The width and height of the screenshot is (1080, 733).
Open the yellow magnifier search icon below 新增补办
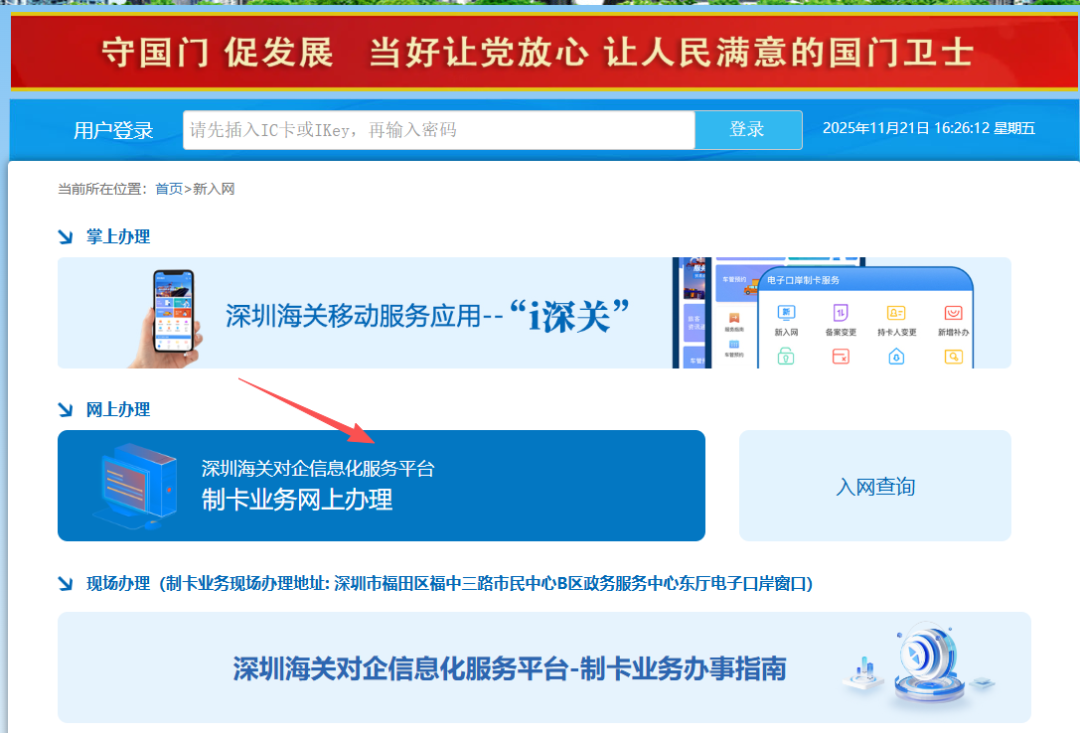click(x=953, y=357)
